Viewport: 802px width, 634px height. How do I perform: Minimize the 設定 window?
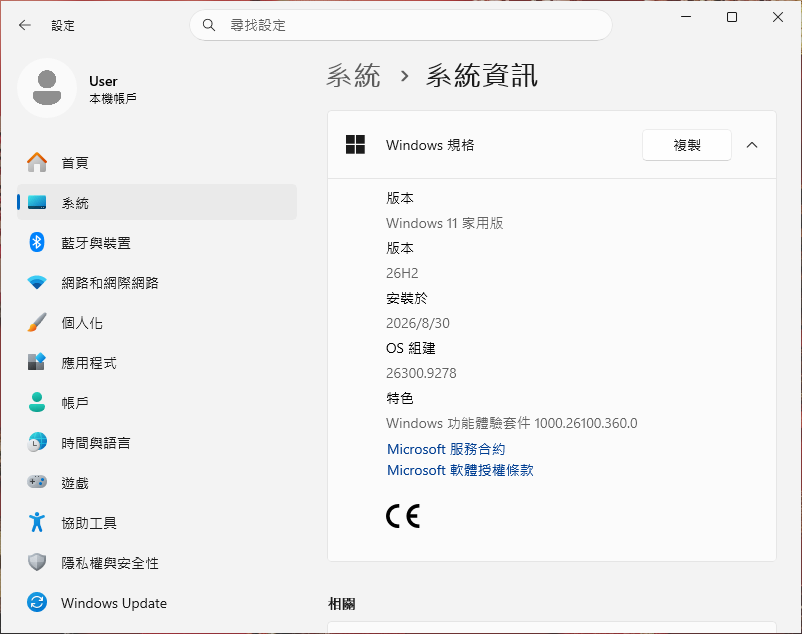point(686,17)
